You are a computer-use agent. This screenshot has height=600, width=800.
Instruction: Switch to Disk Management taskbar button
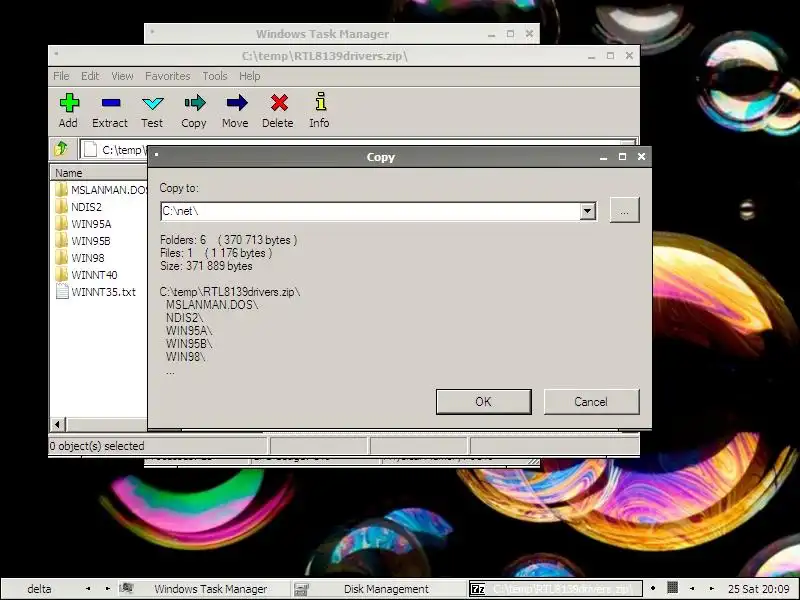(379, 589)
